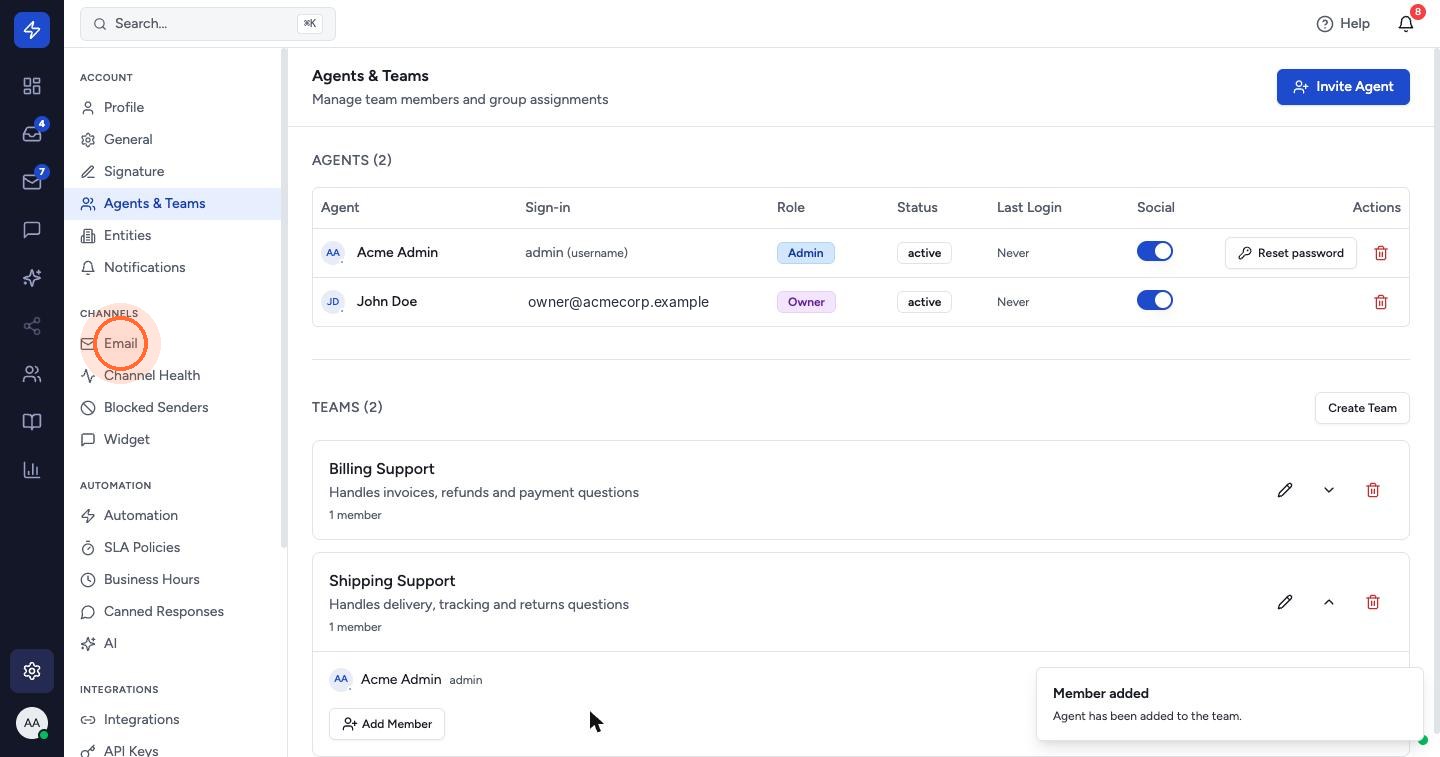
Task: Edit the Shipping Support team
Action: (x=1285, y=602)
